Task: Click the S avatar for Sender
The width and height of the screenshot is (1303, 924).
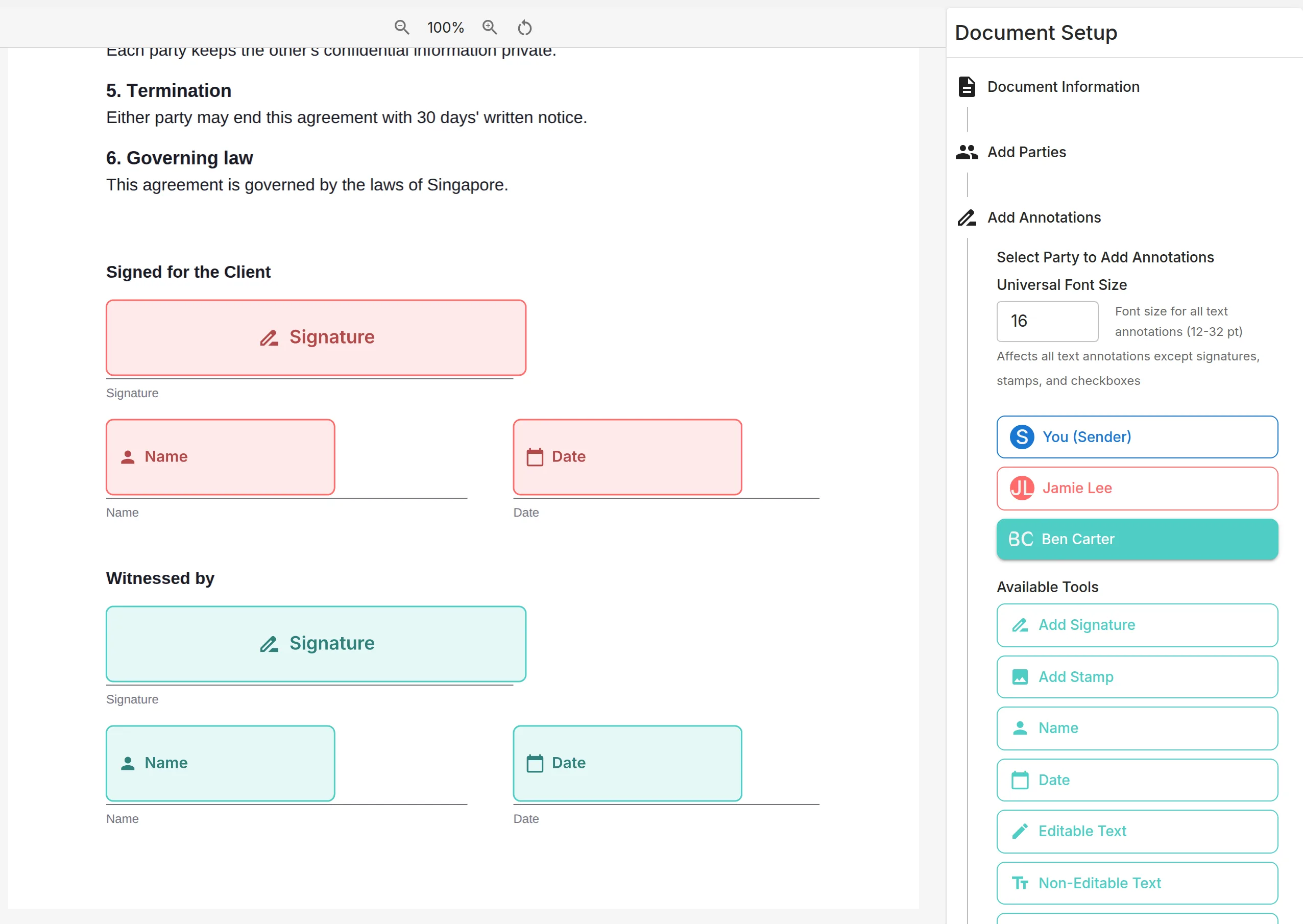Action: (1022, 437)
